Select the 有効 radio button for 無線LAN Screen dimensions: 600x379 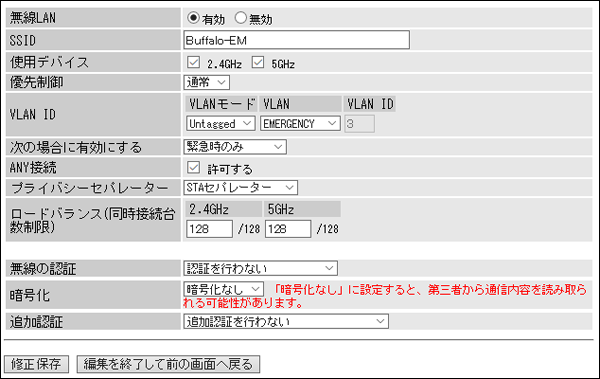(193, 18)
